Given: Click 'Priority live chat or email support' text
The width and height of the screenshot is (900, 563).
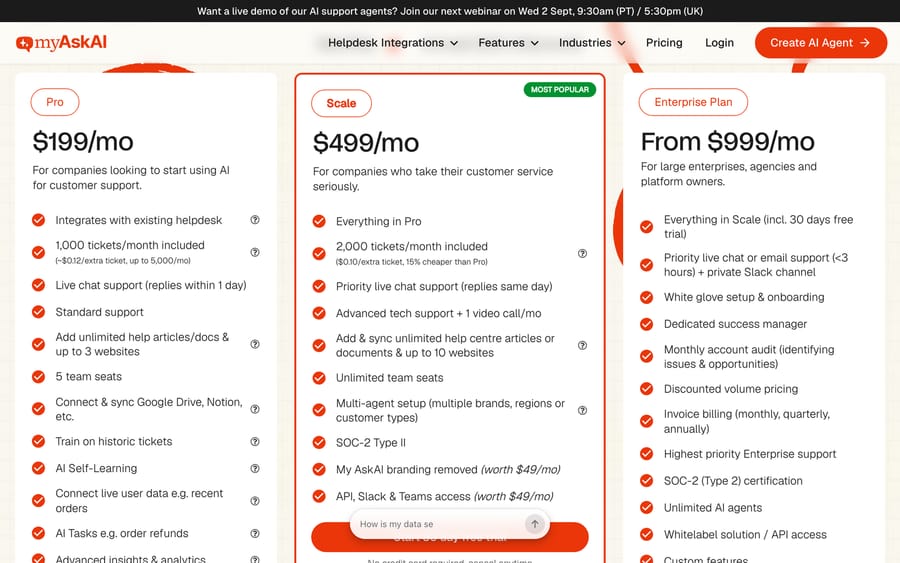Looking at the screenshot, I should (x=755, y=265).
